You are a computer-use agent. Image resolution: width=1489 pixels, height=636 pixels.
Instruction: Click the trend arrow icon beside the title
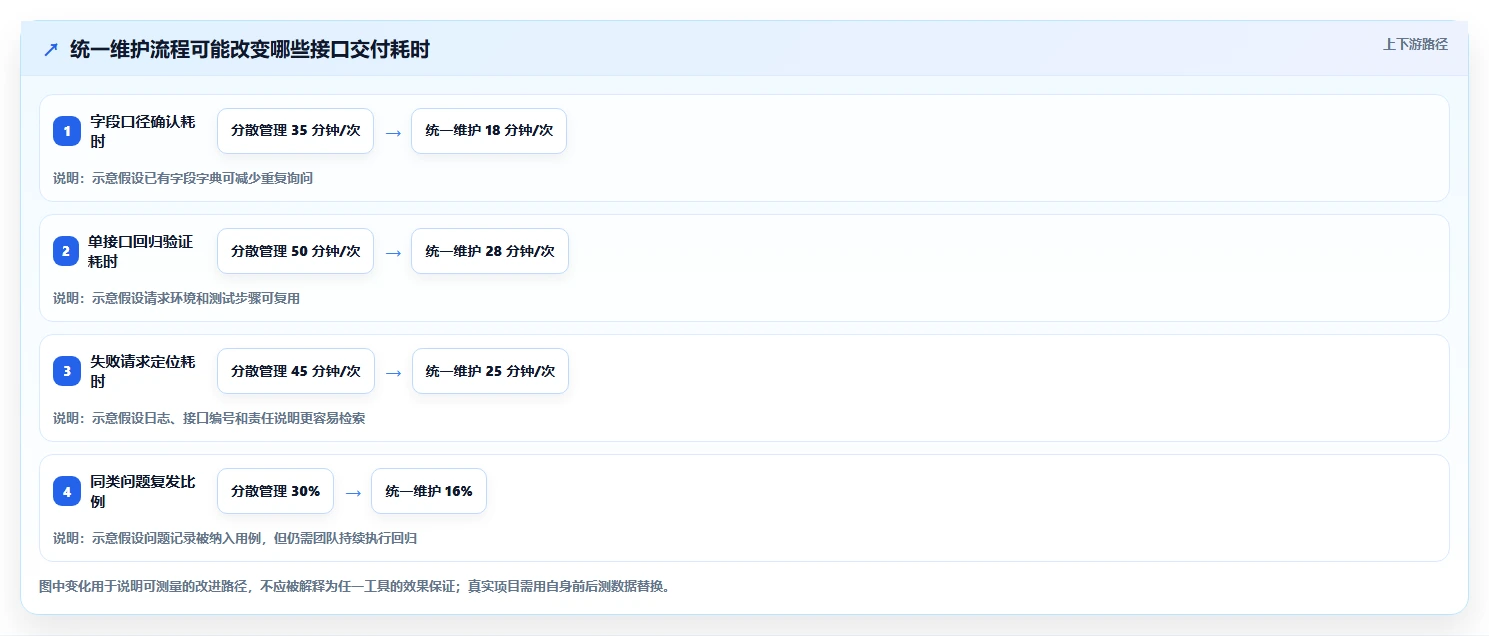(50, 49)
